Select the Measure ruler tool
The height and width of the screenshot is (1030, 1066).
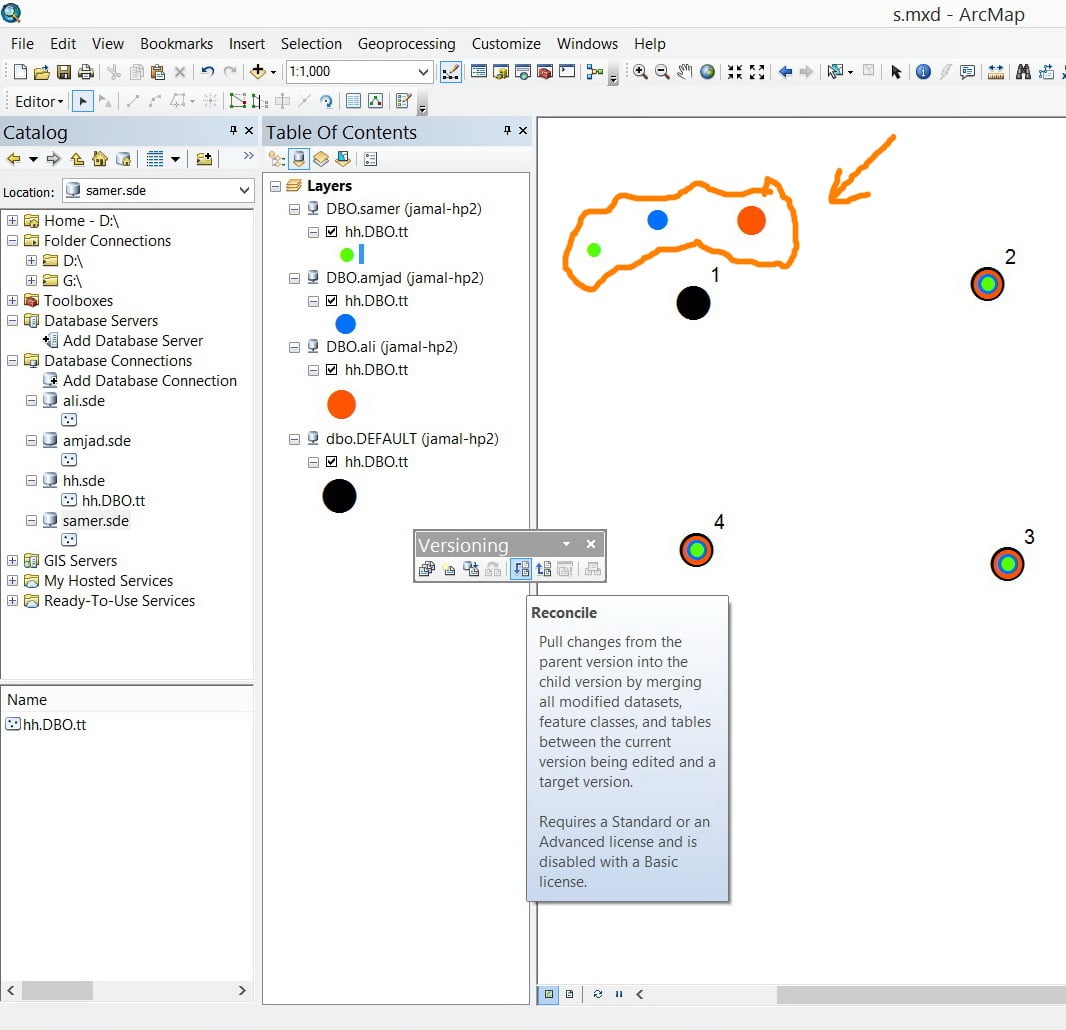[x=996, y=72]
